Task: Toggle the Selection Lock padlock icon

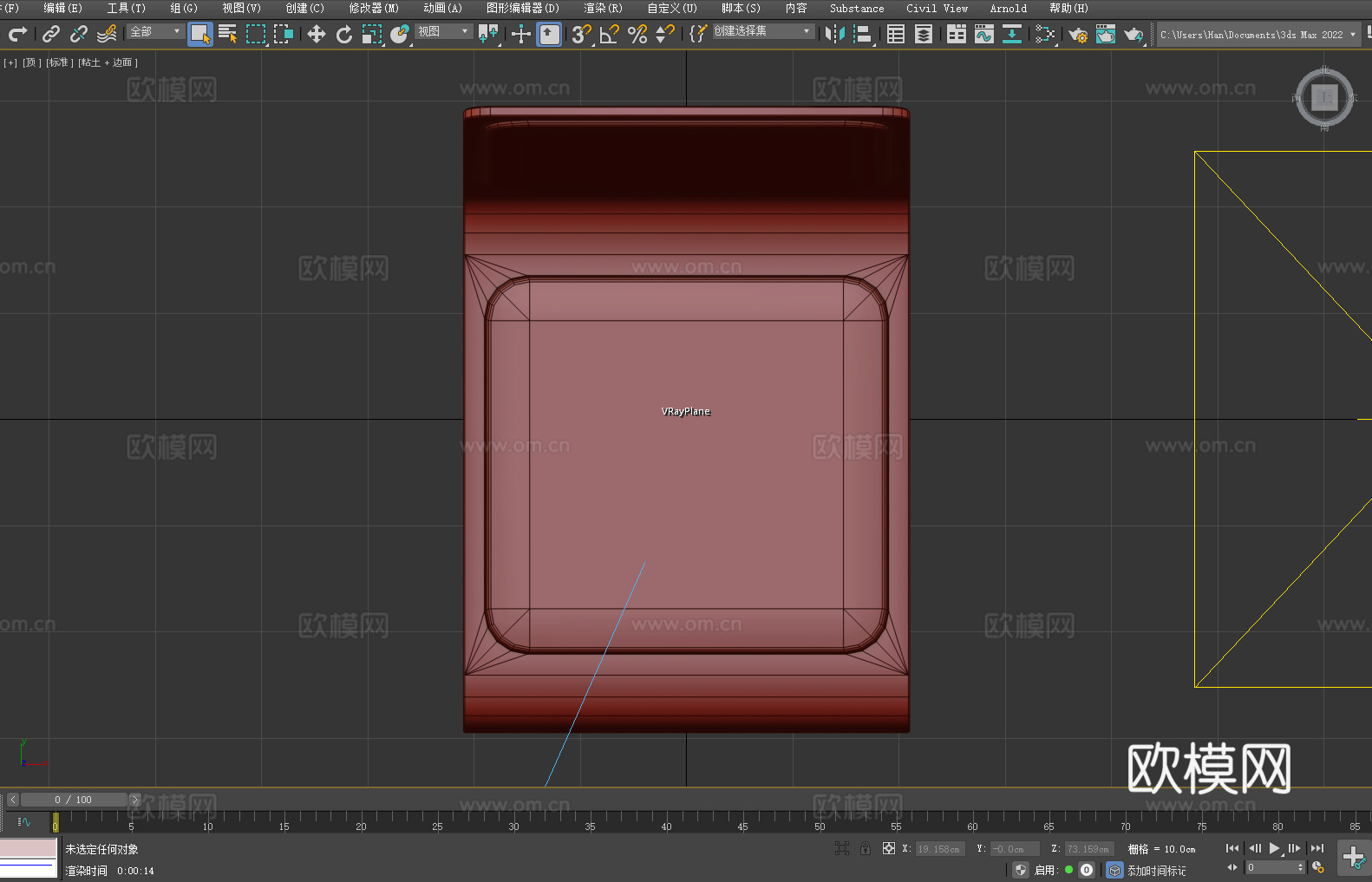Action: [866, 848]
